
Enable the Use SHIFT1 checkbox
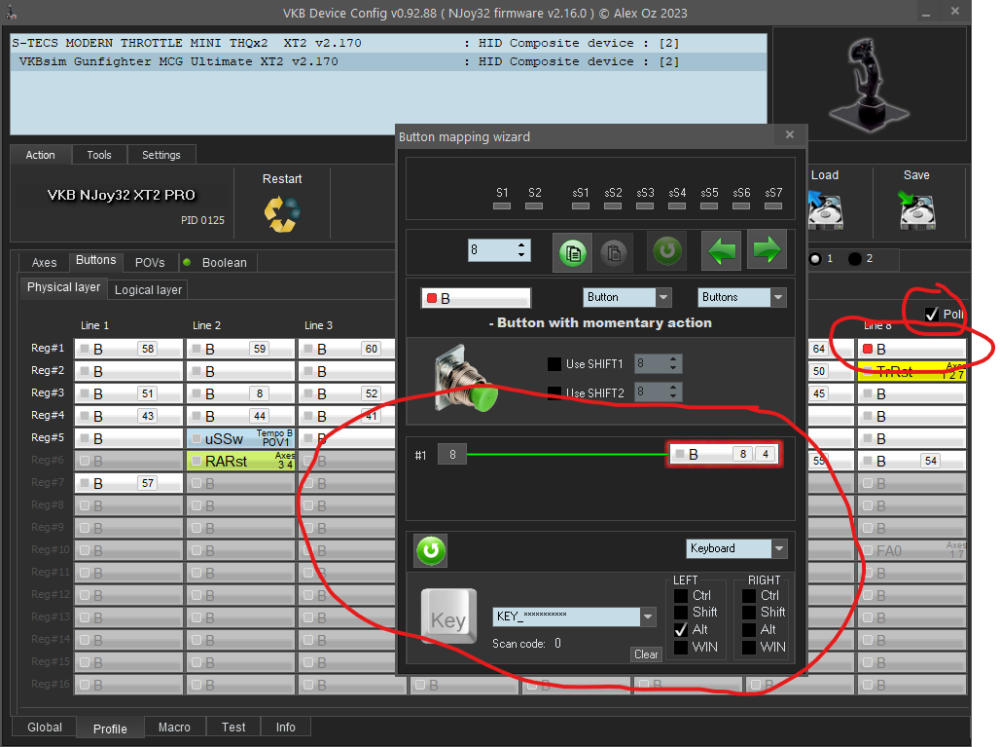point(553,363)
